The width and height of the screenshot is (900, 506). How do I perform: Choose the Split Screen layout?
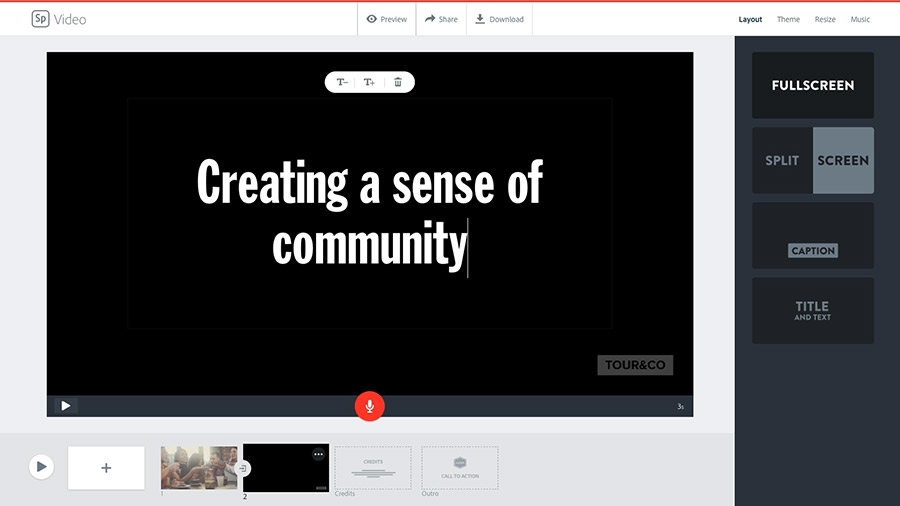pyautogui.click(x=813, y=161)
